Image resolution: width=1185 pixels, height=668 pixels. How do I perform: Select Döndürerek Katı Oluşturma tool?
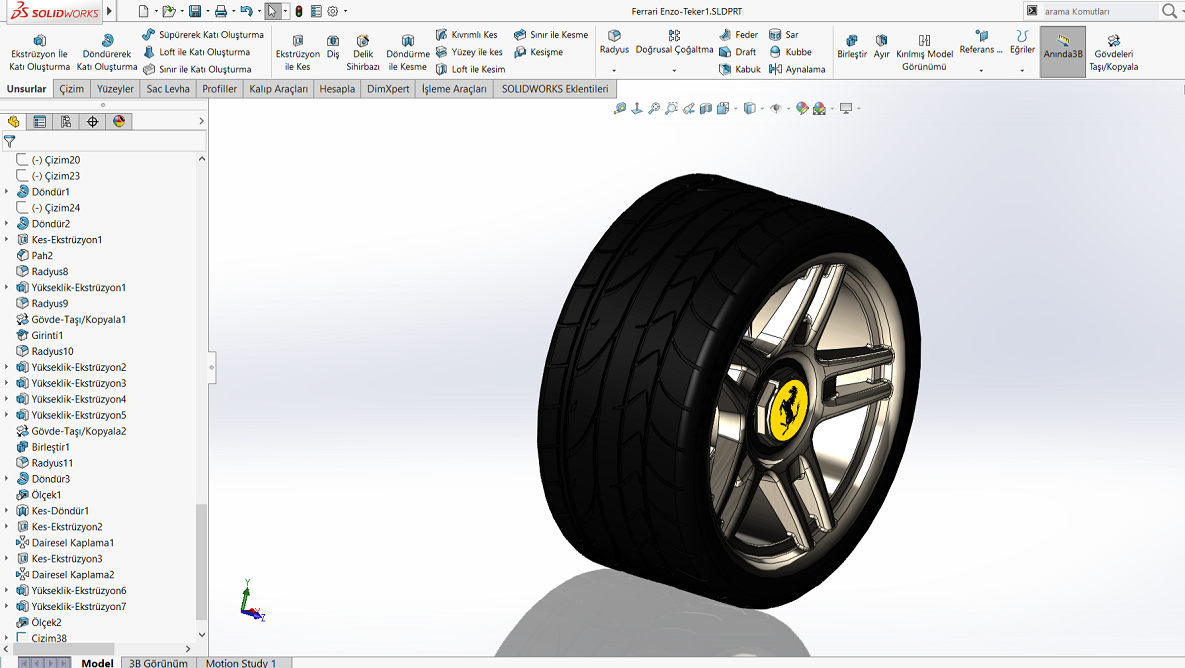point(107,53)
